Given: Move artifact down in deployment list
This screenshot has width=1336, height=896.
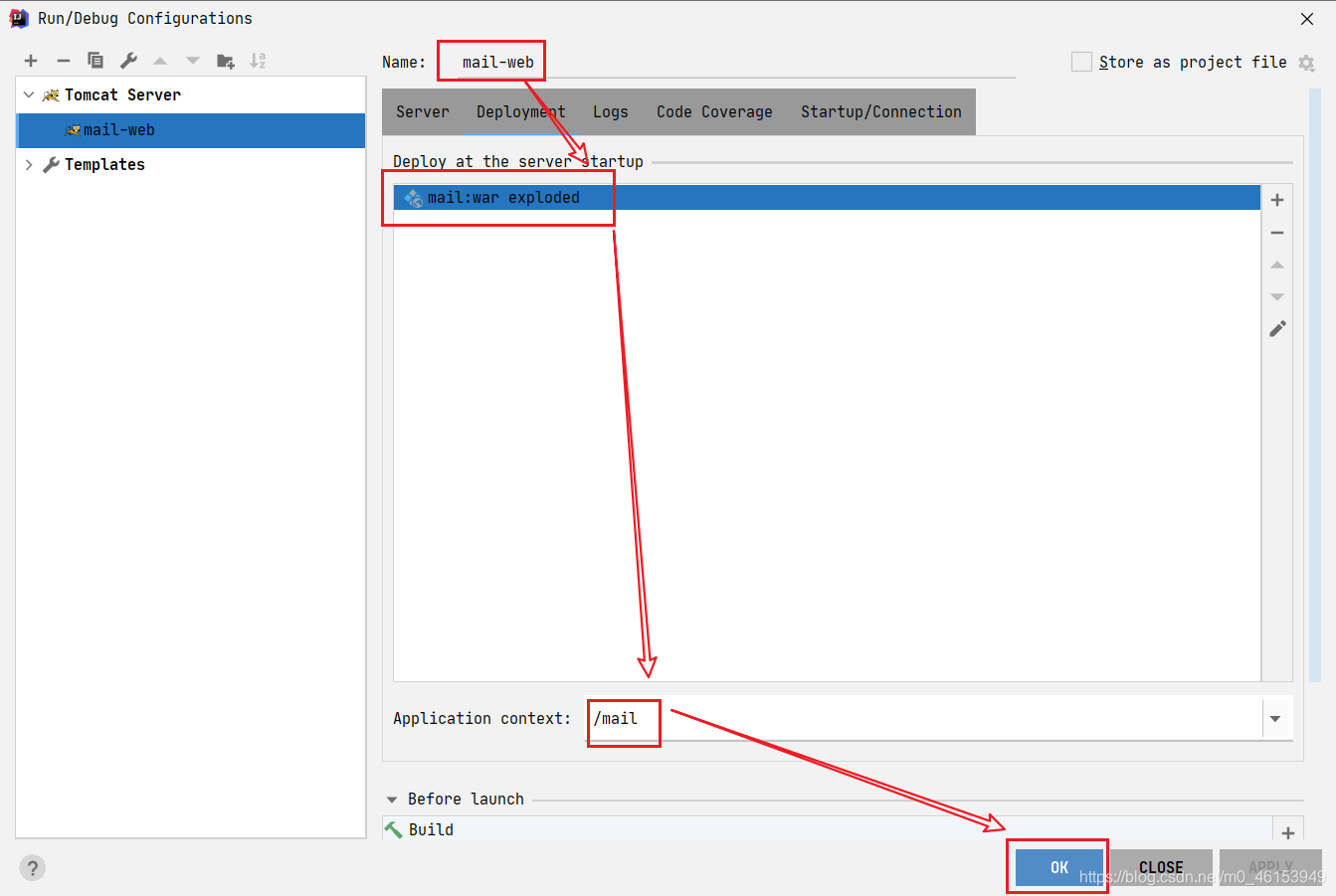Looking at the screenshot, I should coord(1277,297).
